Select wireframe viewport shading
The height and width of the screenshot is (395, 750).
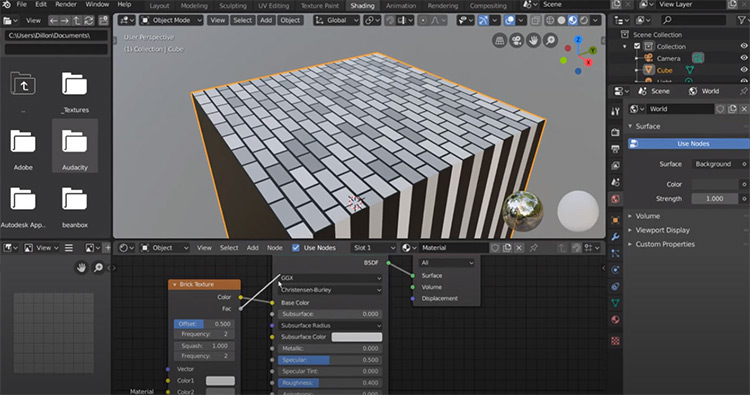click(550, 20)
